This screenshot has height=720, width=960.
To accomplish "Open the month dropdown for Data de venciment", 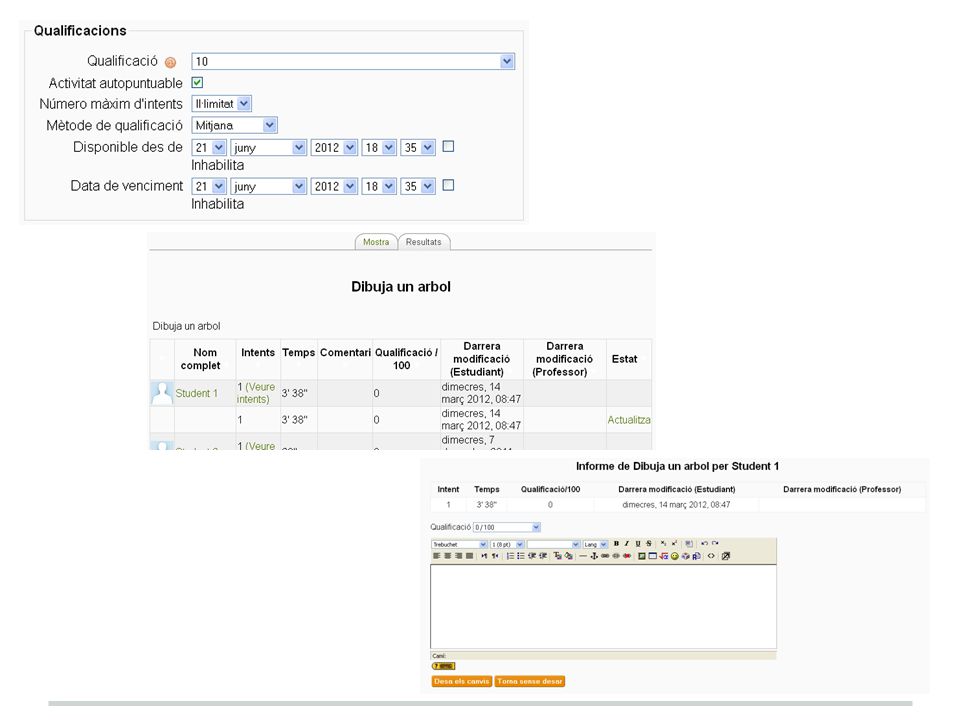I will [268, 186].
